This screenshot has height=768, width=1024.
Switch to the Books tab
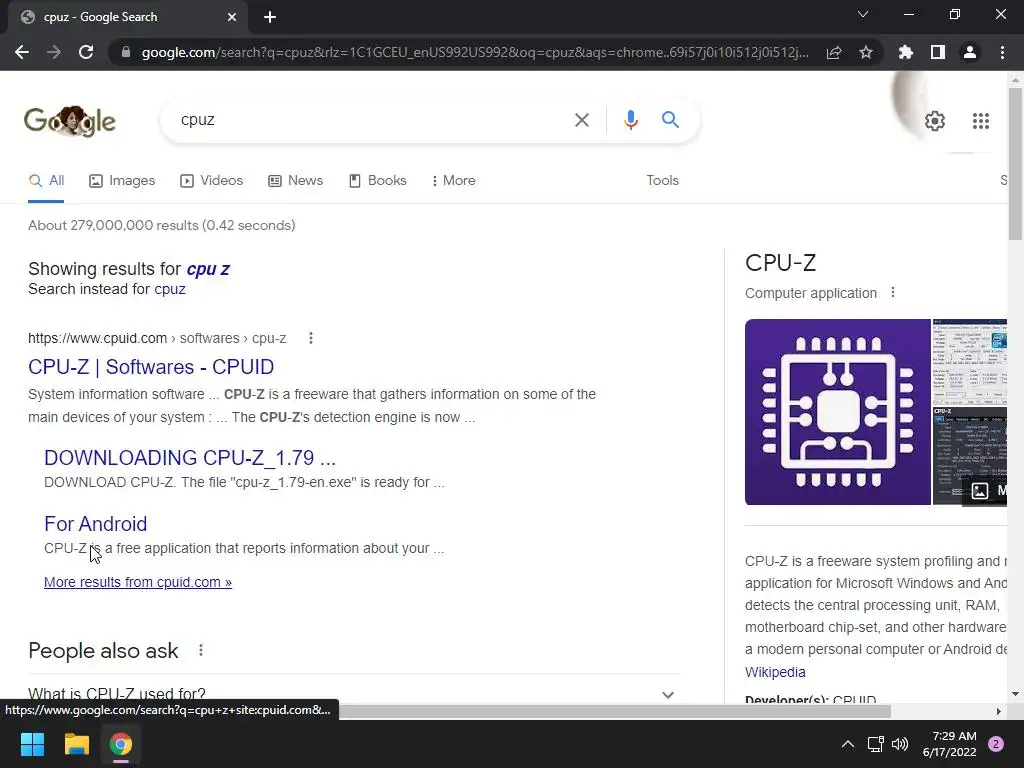point(377,181)
